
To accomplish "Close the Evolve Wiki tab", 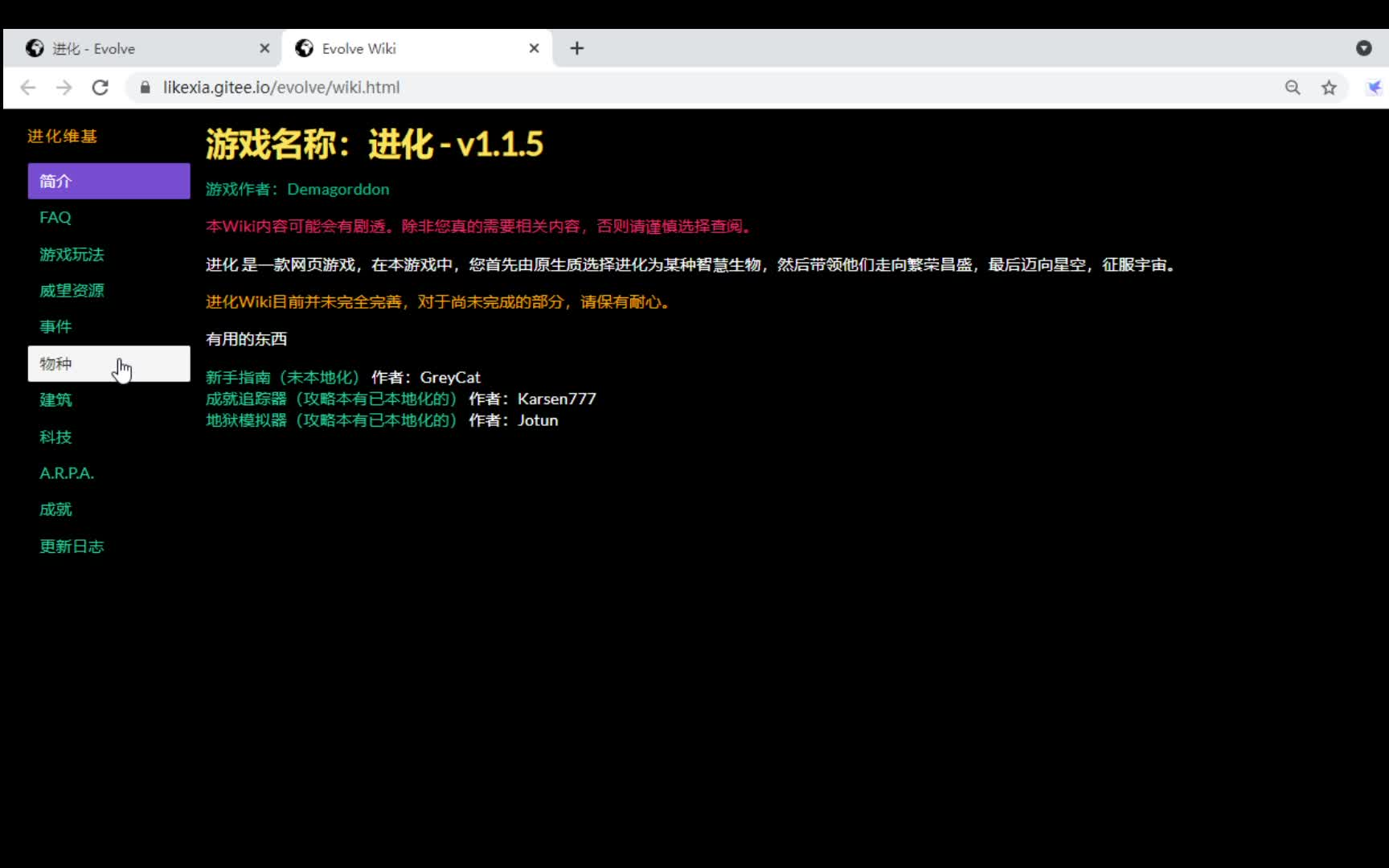I will [x=534, y=48].
